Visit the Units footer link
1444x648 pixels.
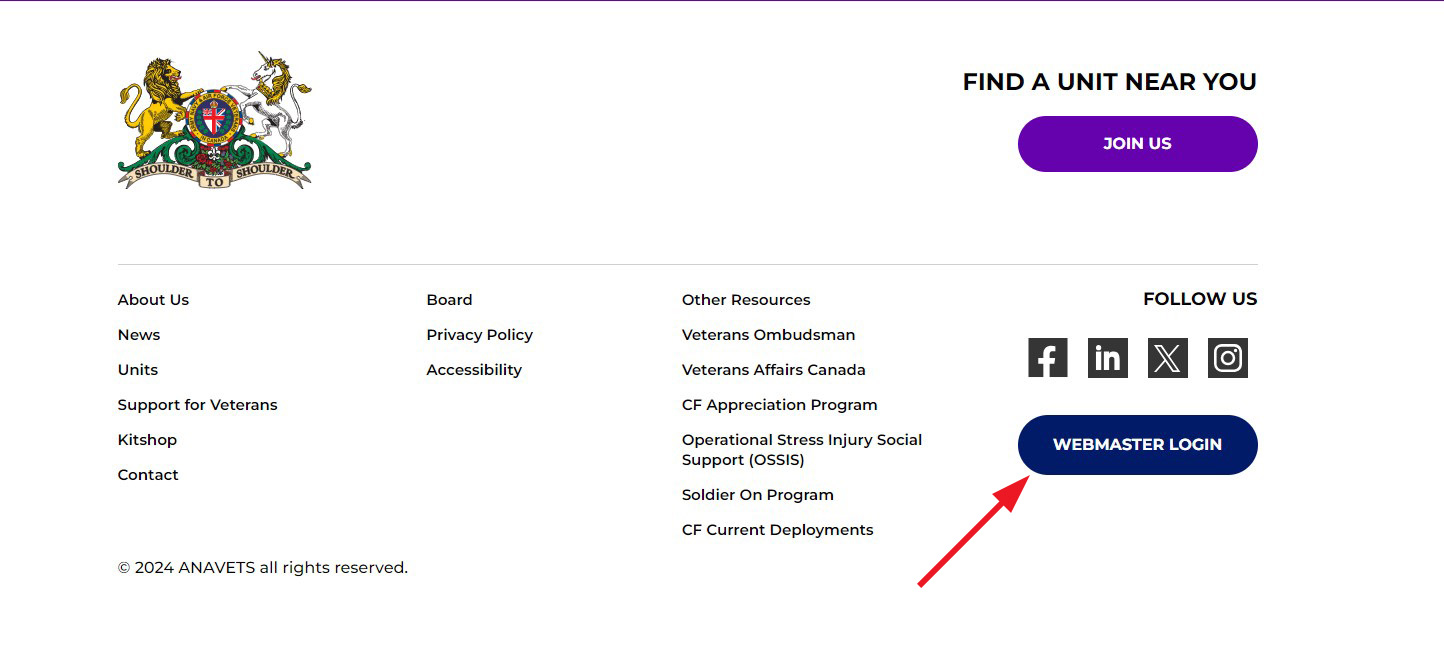tap(138, 370)
